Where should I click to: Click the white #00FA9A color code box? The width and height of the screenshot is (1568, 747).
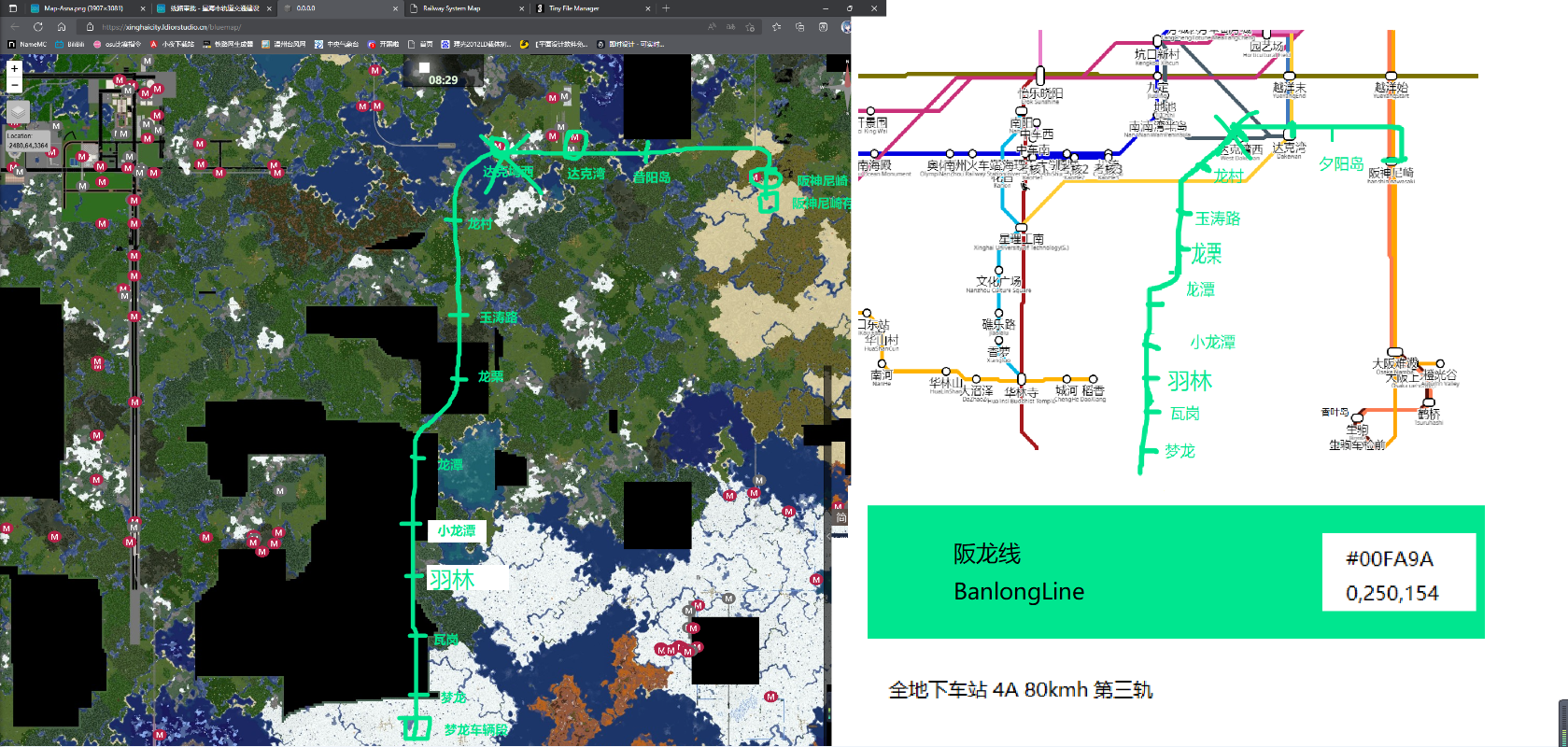[1398, 572]
